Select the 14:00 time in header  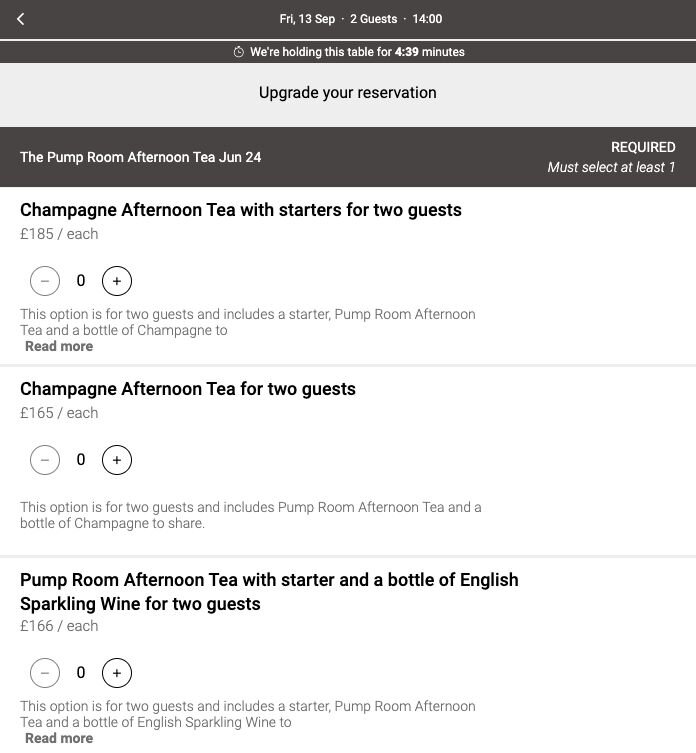[x=427, y=19]
